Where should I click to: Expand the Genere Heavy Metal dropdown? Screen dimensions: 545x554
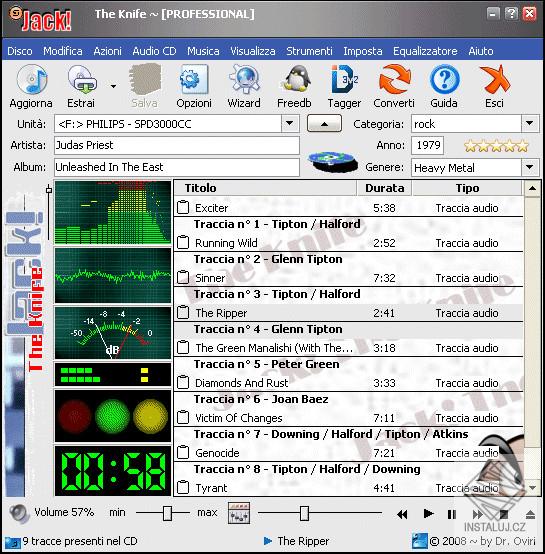tap(529, 167)
